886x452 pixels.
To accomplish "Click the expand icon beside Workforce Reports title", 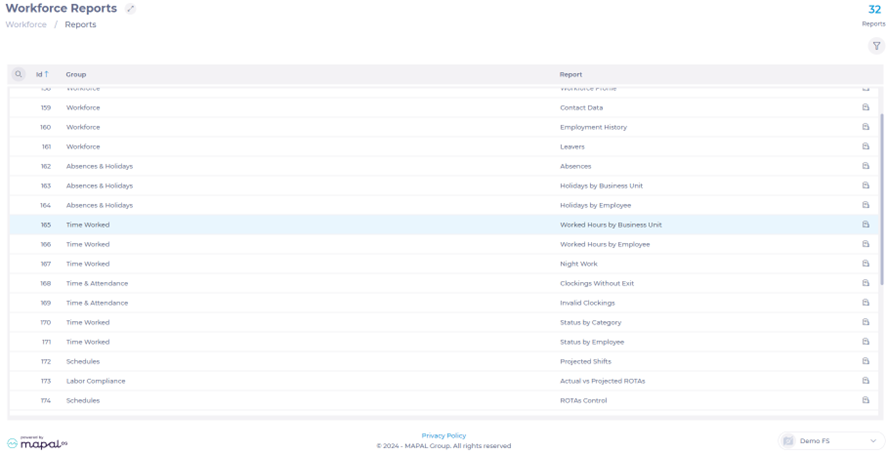I will point(131,9).
